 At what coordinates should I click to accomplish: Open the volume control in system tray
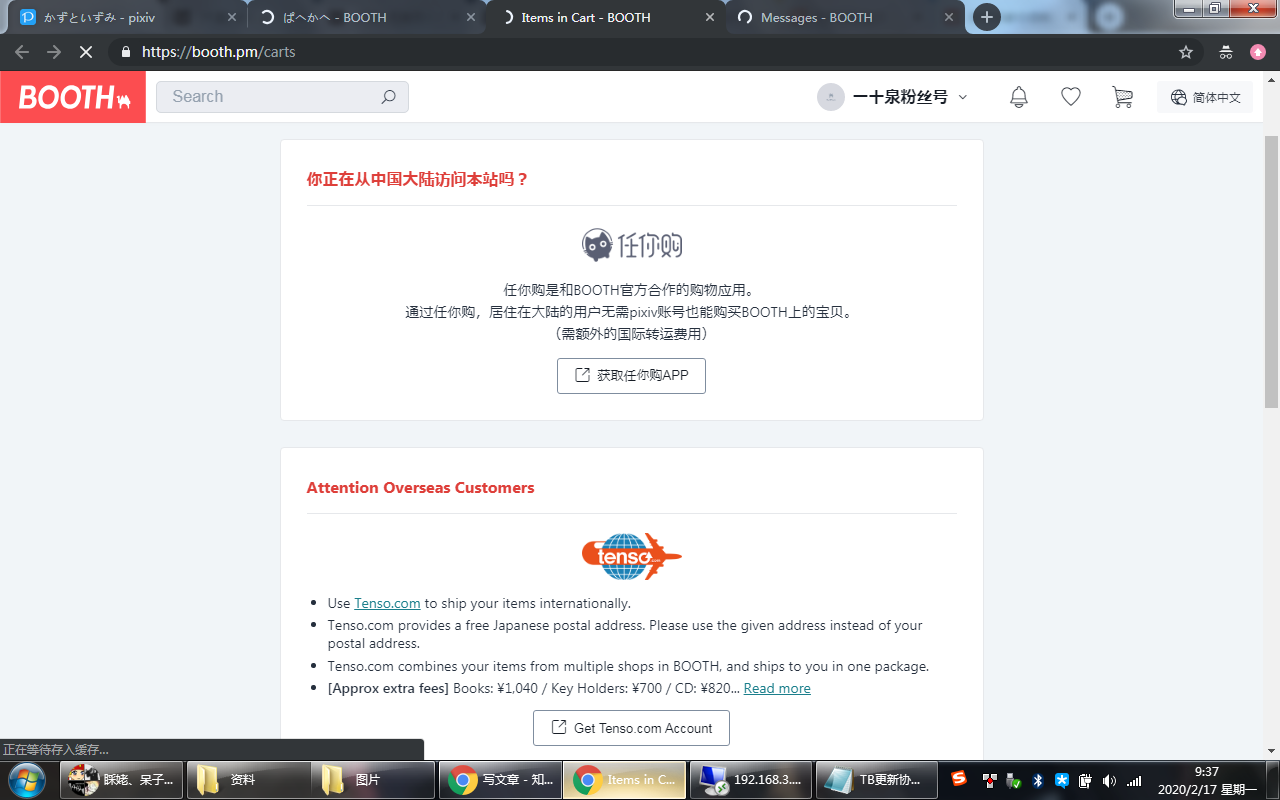point(1108,780)
